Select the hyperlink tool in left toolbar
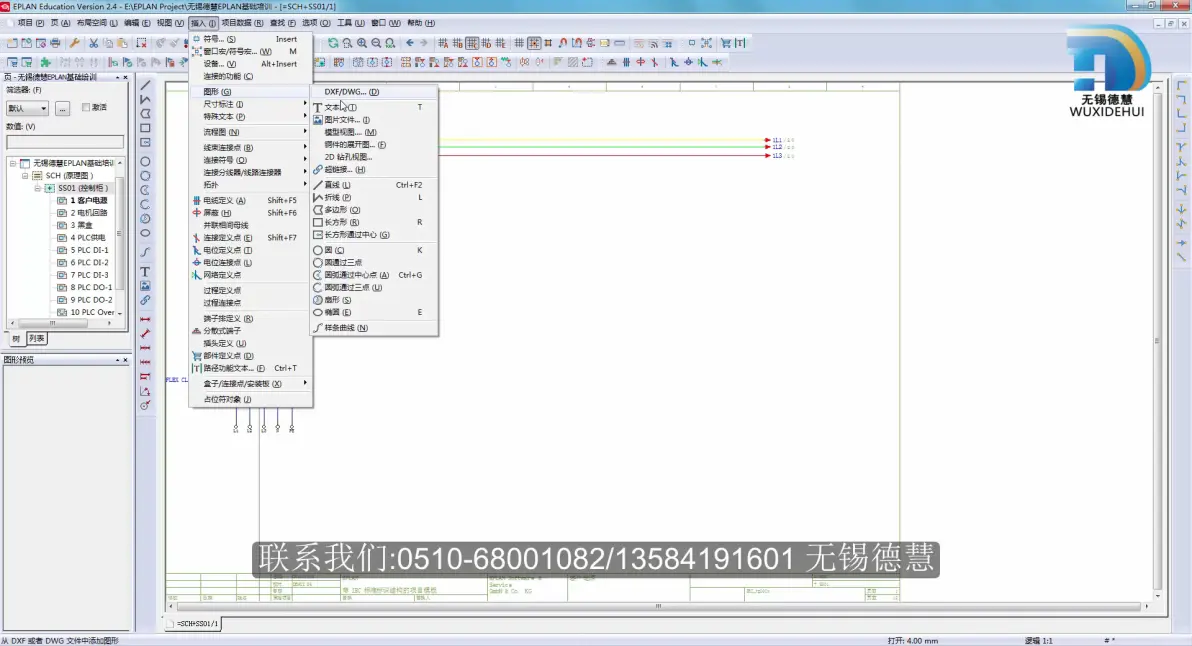 [x=145, y=300]
